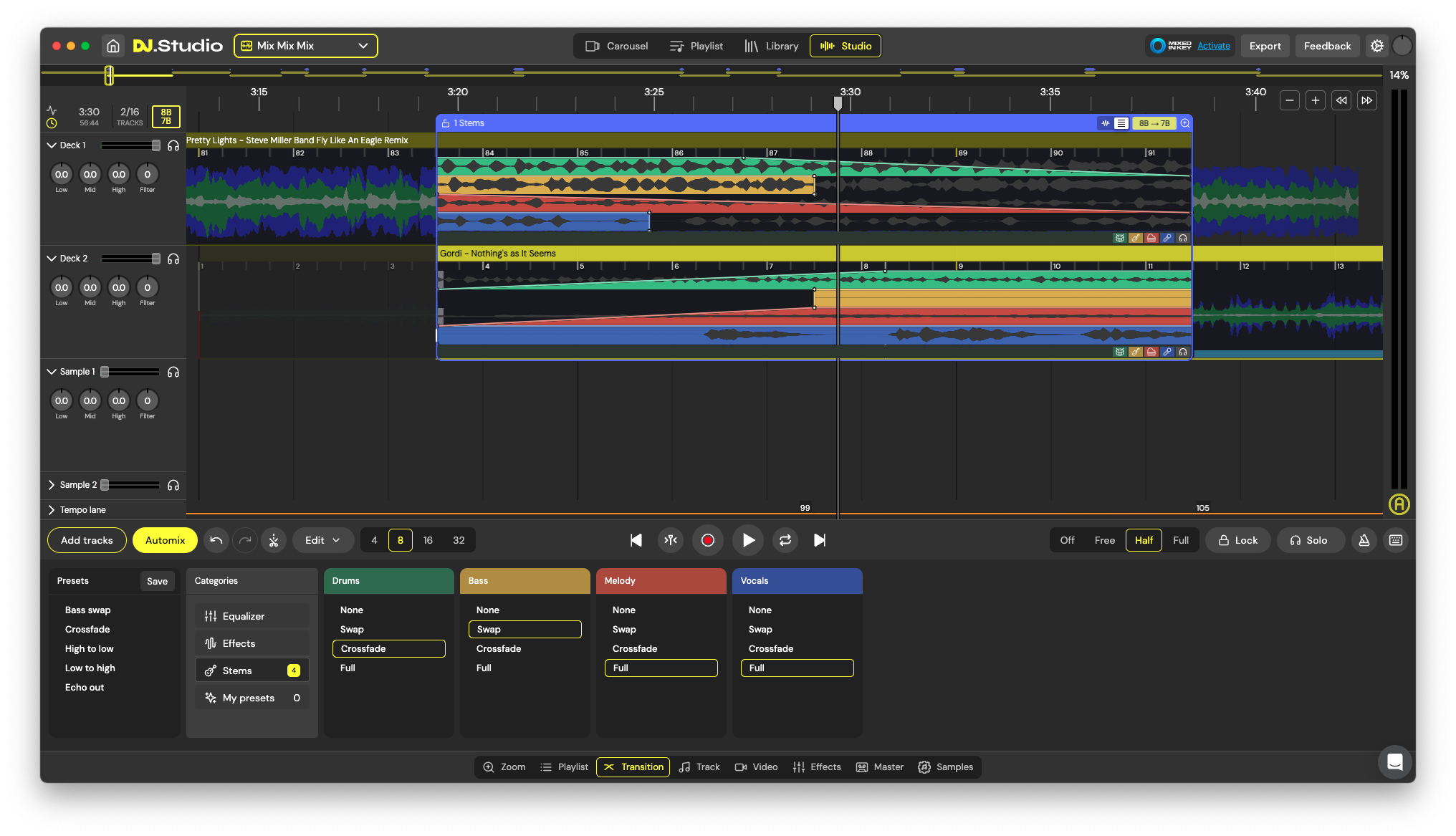
Task: Zoom in timeline with plus icon
Action: tap(1315, 100)
